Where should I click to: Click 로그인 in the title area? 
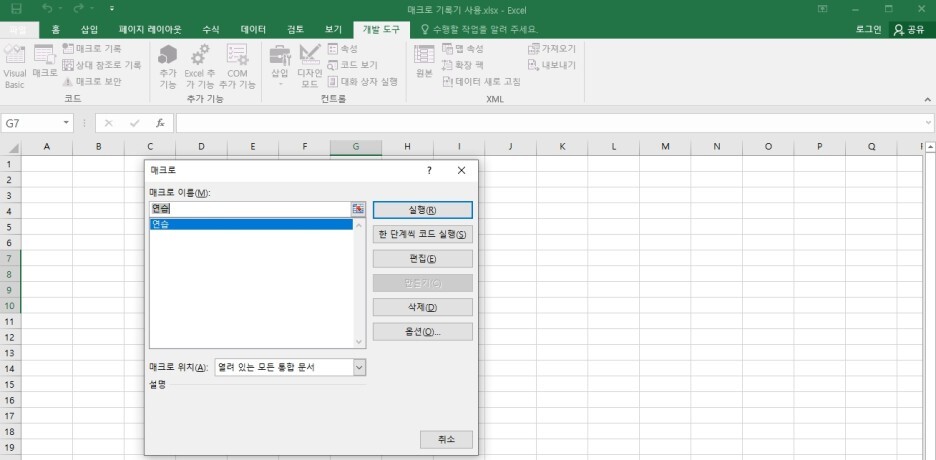pyautogui.click(x=868, y=29)
